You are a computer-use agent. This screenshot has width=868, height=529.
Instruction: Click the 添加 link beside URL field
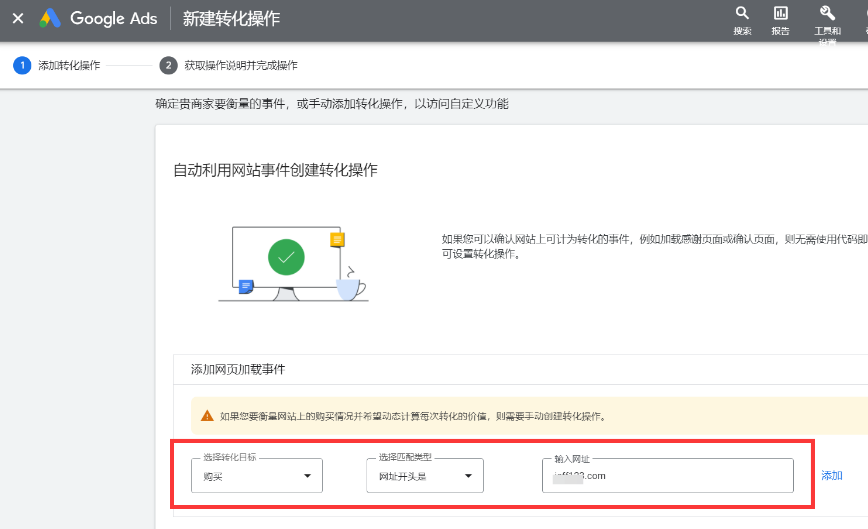pos(832,476)
